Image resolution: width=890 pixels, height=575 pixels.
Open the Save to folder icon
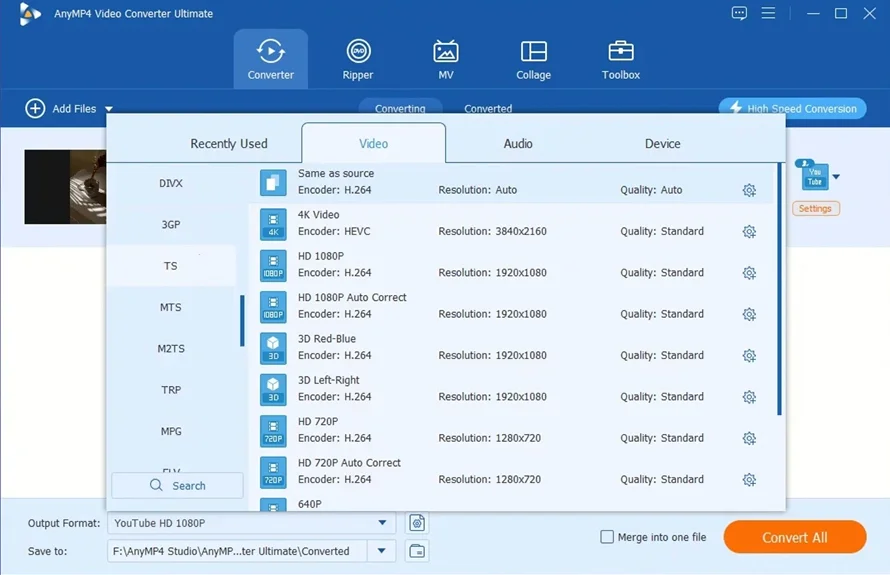[x=417, y=551]
